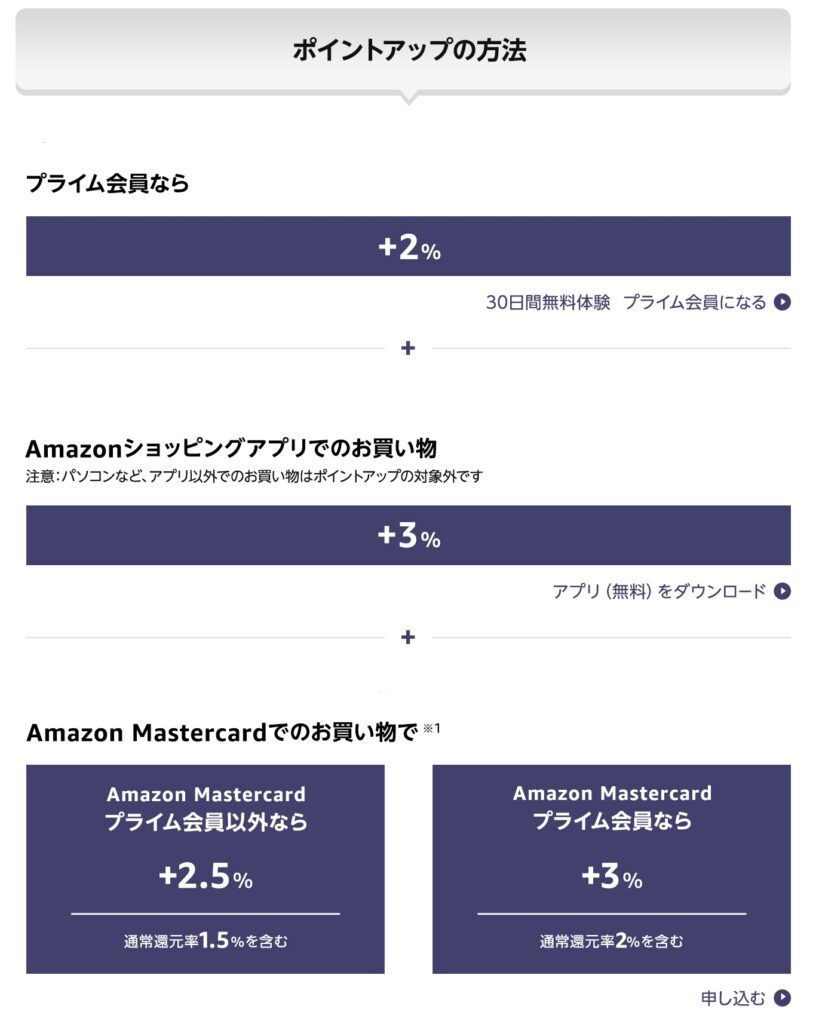Click the arrow icon beside 申し込む
The width and height of the screenshot is (816, 1024).
click(782, 998)
